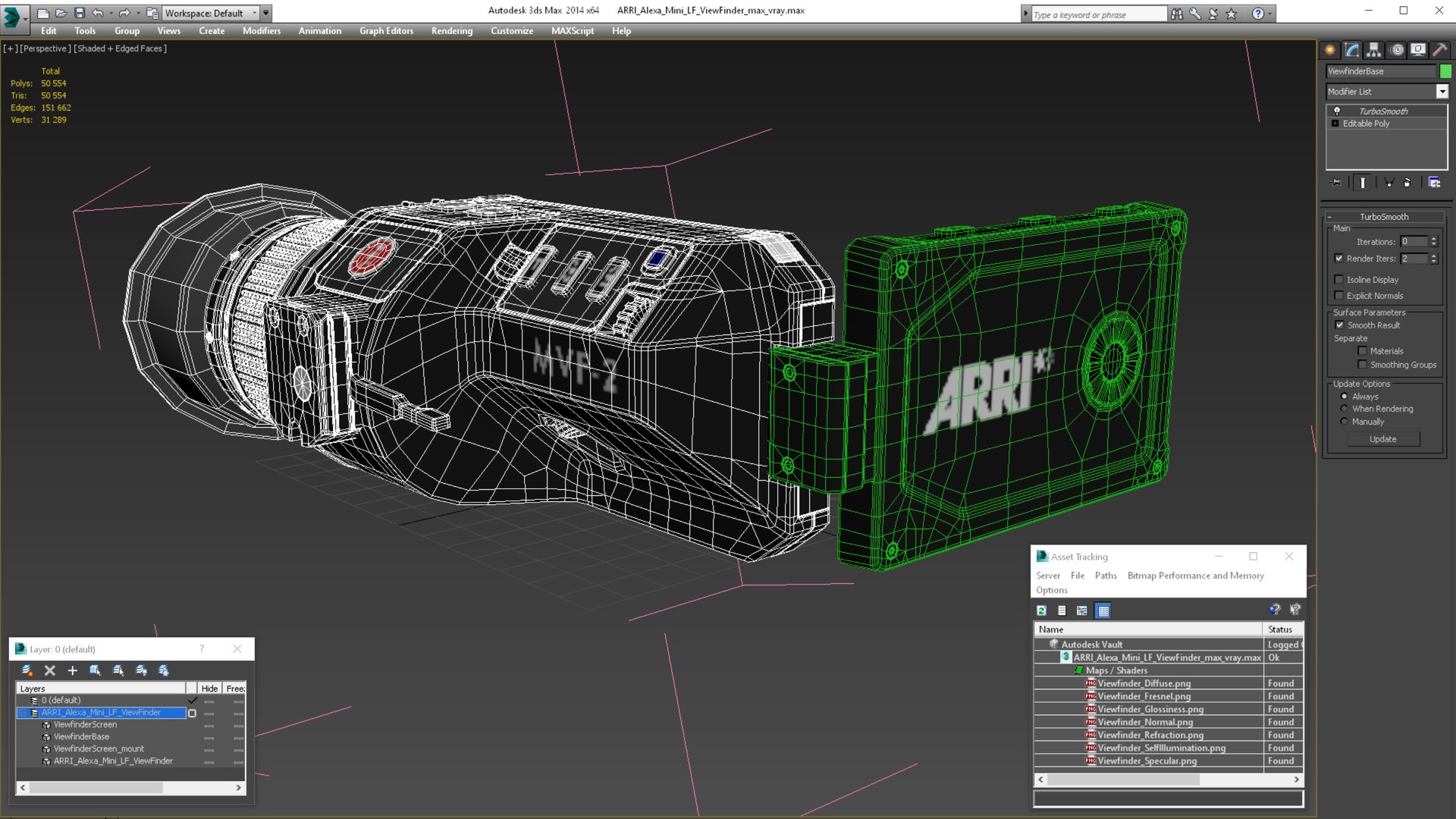Open Graph Editors menu
This screenshot has height=819, width=1456.
click(x=387, y=31)
